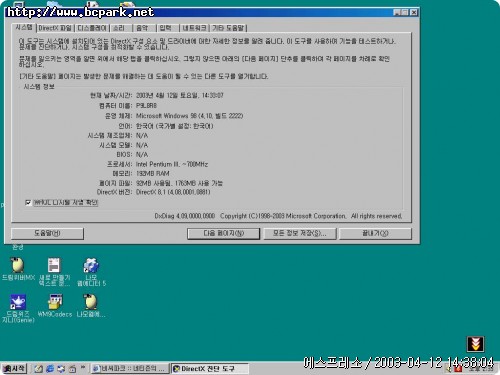This screenshot has width=500, height=375.
Task: Click the 시스템 정보 group label
Action: click(39, 87)
